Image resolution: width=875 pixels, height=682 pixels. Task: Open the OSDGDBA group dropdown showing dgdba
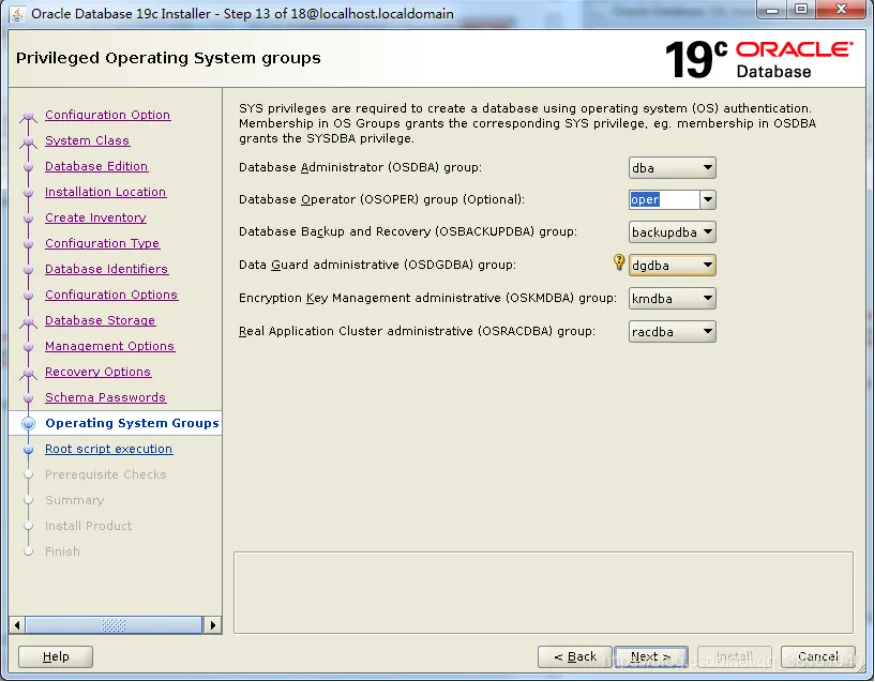(x=672, y=265)
